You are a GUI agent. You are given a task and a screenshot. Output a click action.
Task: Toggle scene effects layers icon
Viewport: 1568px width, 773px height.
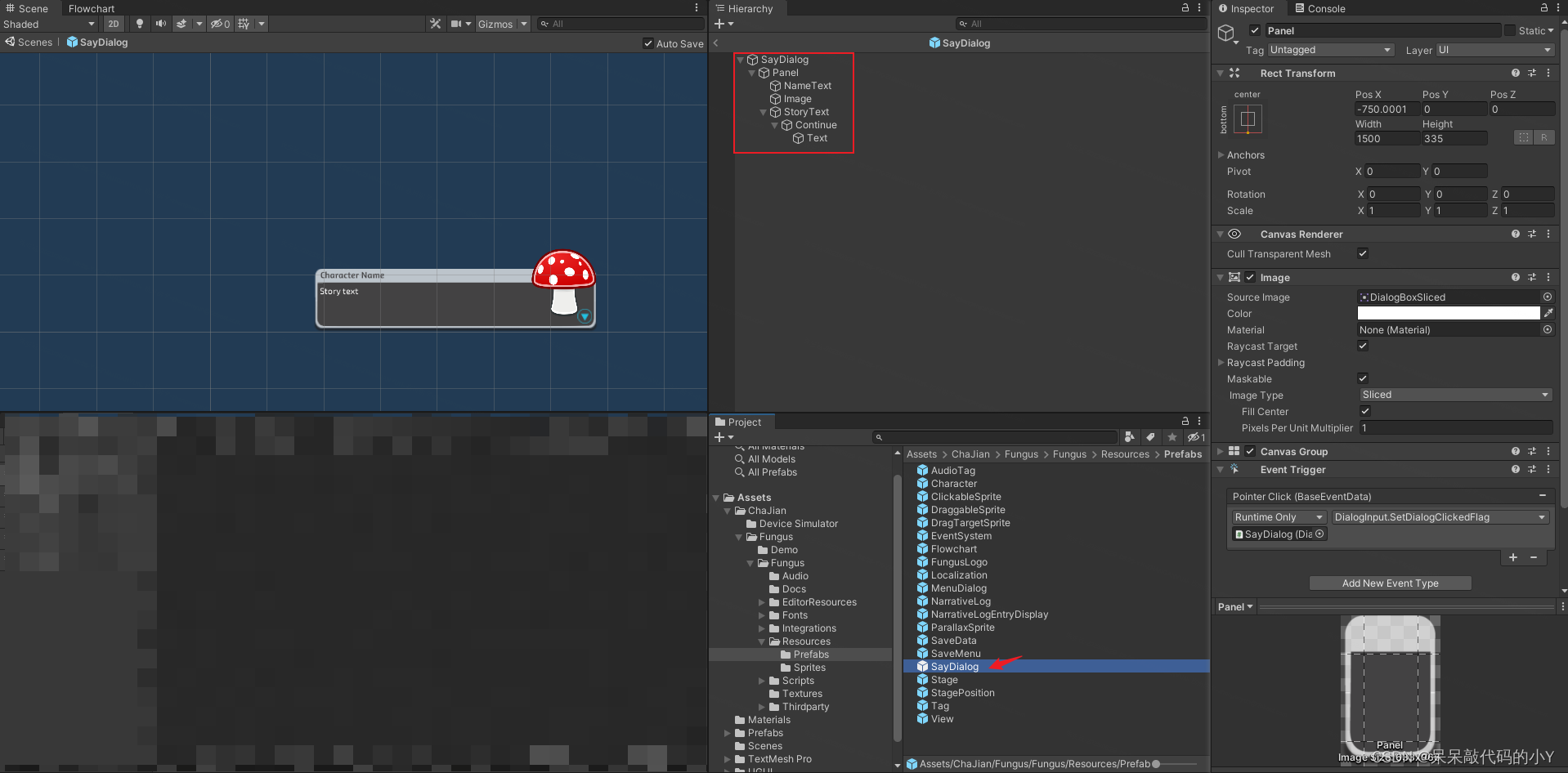[x=181, y=24]
